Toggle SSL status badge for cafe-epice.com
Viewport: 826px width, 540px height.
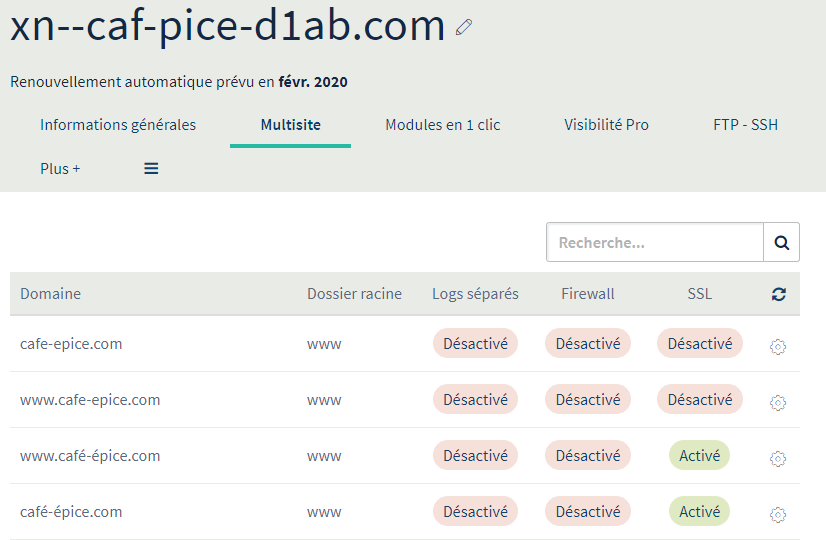(x=699, y=344)
